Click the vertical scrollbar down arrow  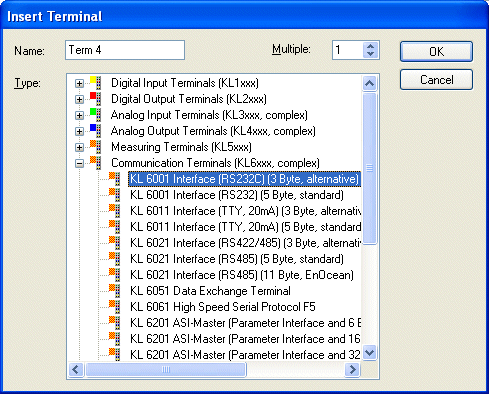click(369, 352)
